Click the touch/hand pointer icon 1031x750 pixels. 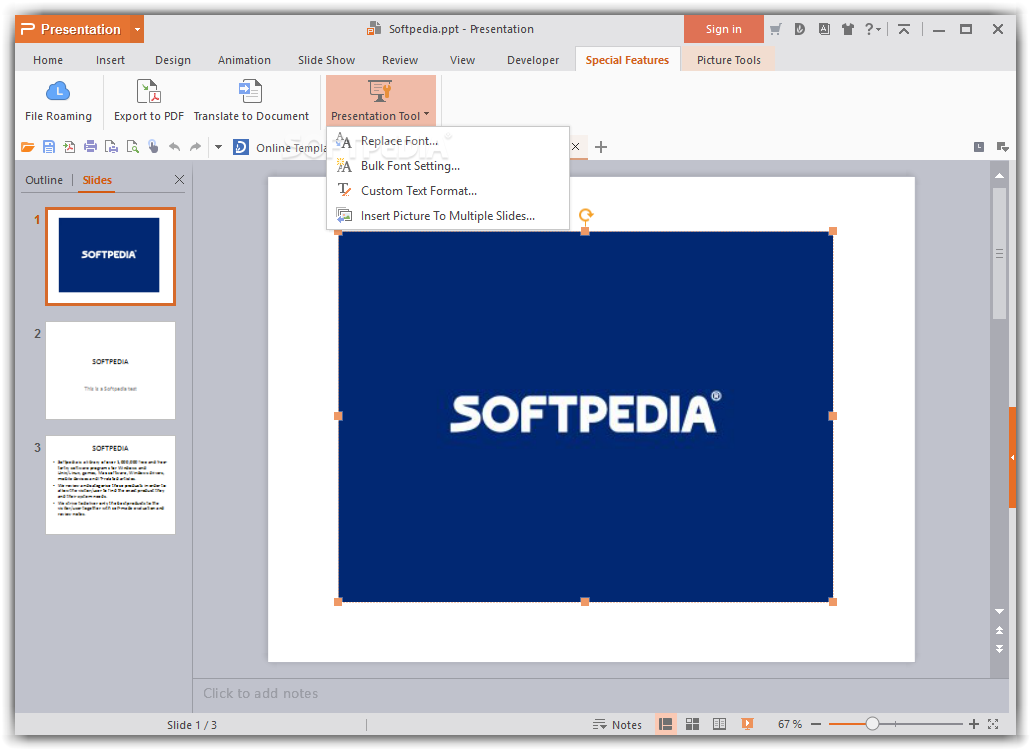click(x=153, y=147)
